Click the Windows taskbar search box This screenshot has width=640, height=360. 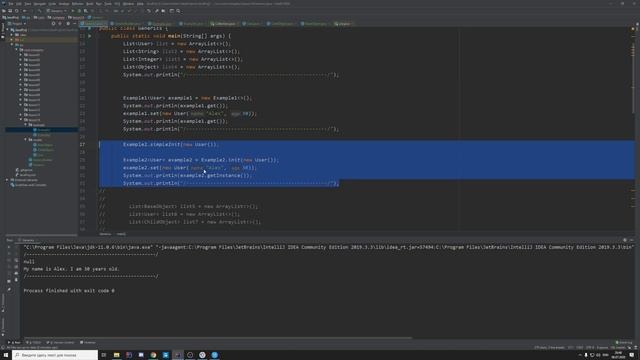coord(55,355)
